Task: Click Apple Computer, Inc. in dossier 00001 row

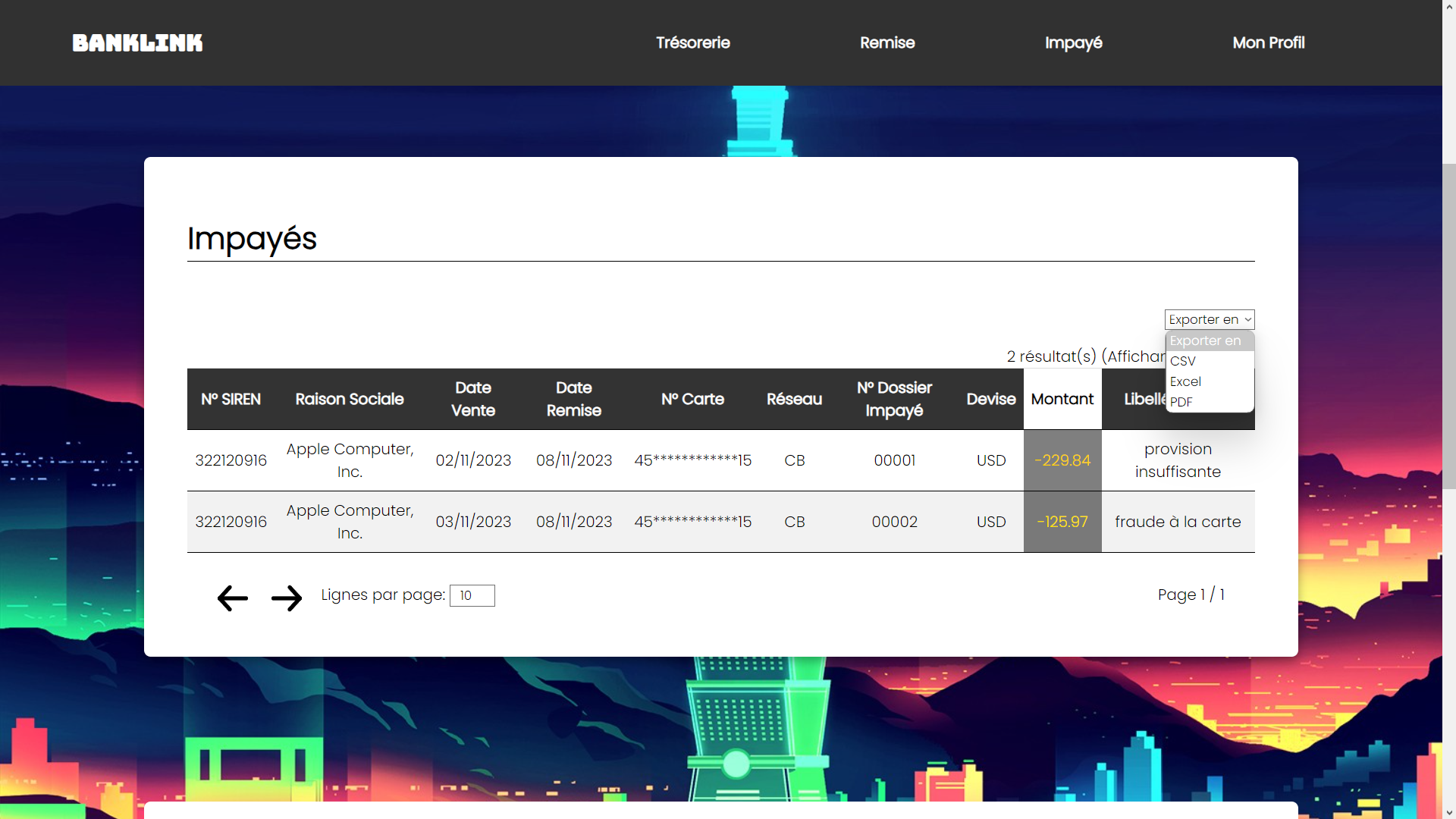Action: point(350,460)
